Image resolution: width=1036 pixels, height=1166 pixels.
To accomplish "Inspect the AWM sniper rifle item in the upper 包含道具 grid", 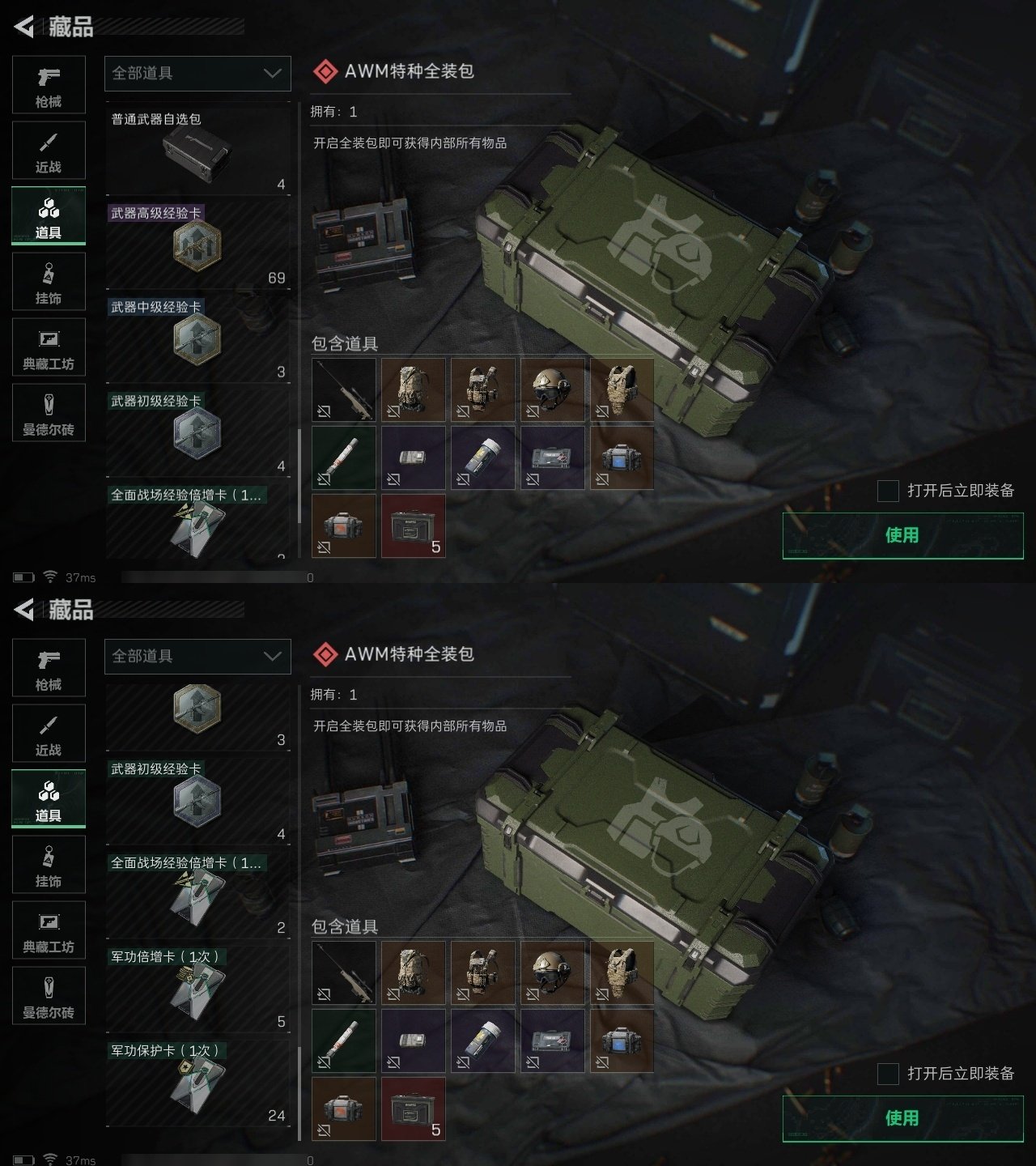I will (344, 390).
